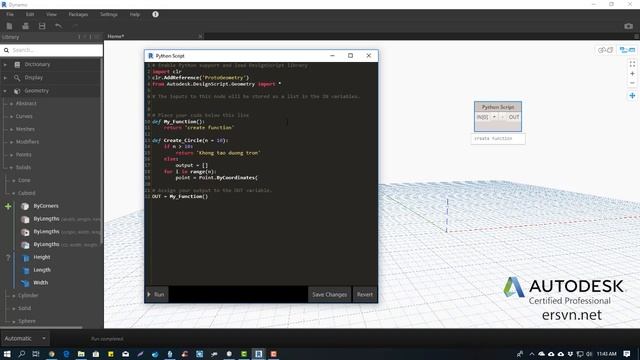Image resolution: width=640 pixels, height=360 pixels.
Task: Click the IN[0] input port on node
Action: coord(482,117)
